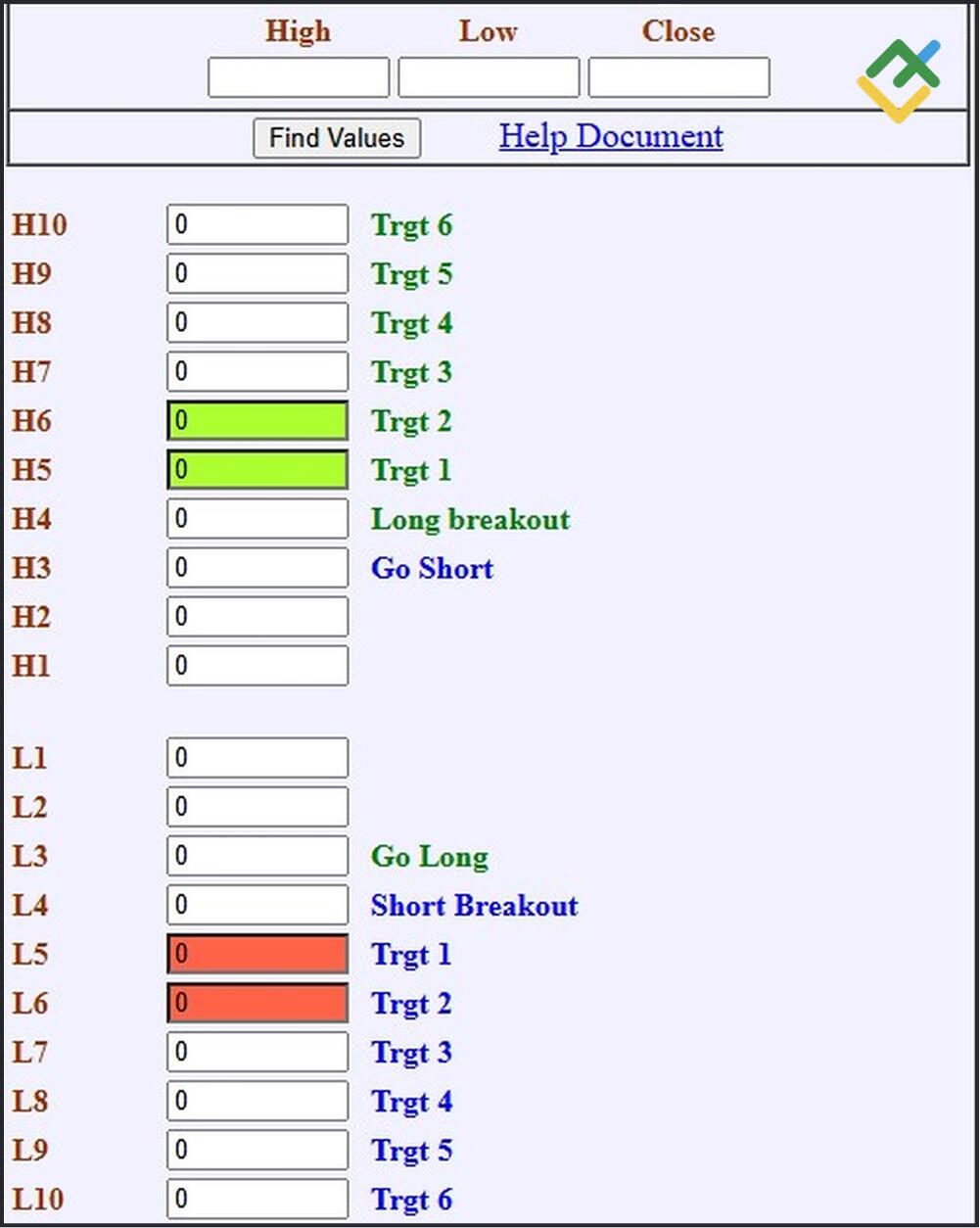
Task: Click the H3 Go Short value field
Action: coord(257,567)
